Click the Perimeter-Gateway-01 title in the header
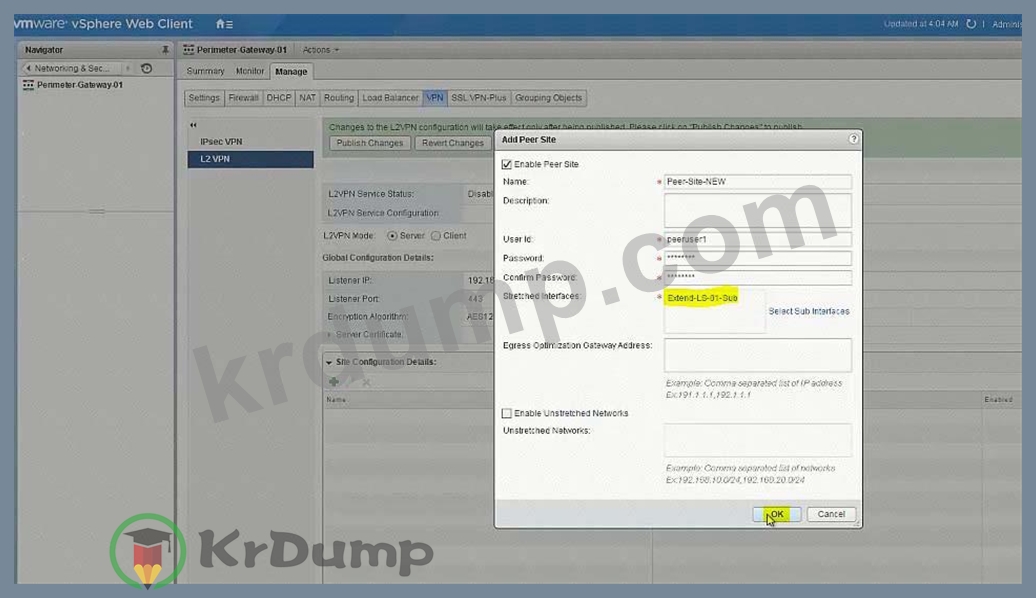The image size is (1036, 598). pyautogui.click(x=242, y=50)
